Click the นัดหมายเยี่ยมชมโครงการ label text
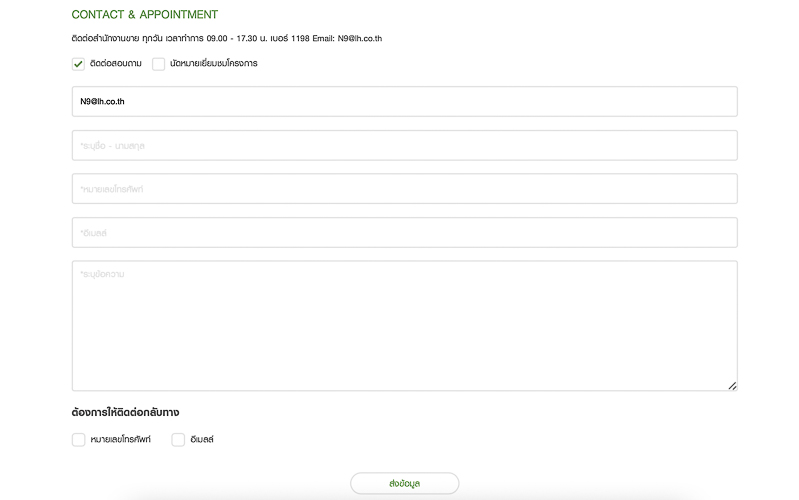Image resolution: width=799 pixels, height=500 pixels. coord(214,63)
